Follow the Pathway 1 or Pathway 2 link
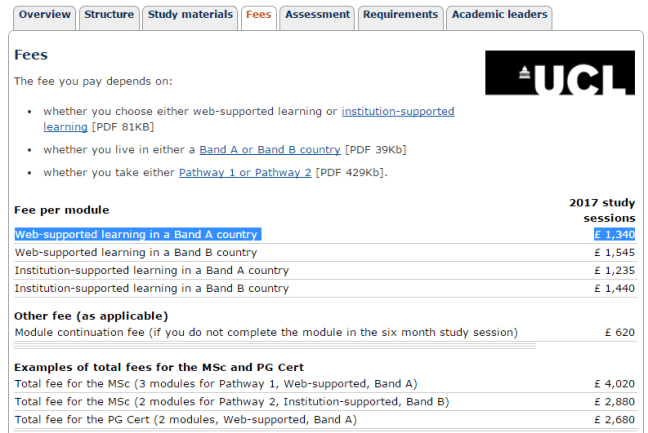648x433 pixels. point(245,173)
